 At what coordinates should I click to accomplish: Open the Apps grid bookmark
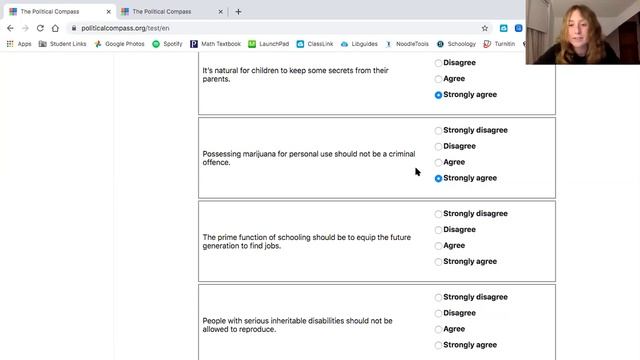(19, 44)
